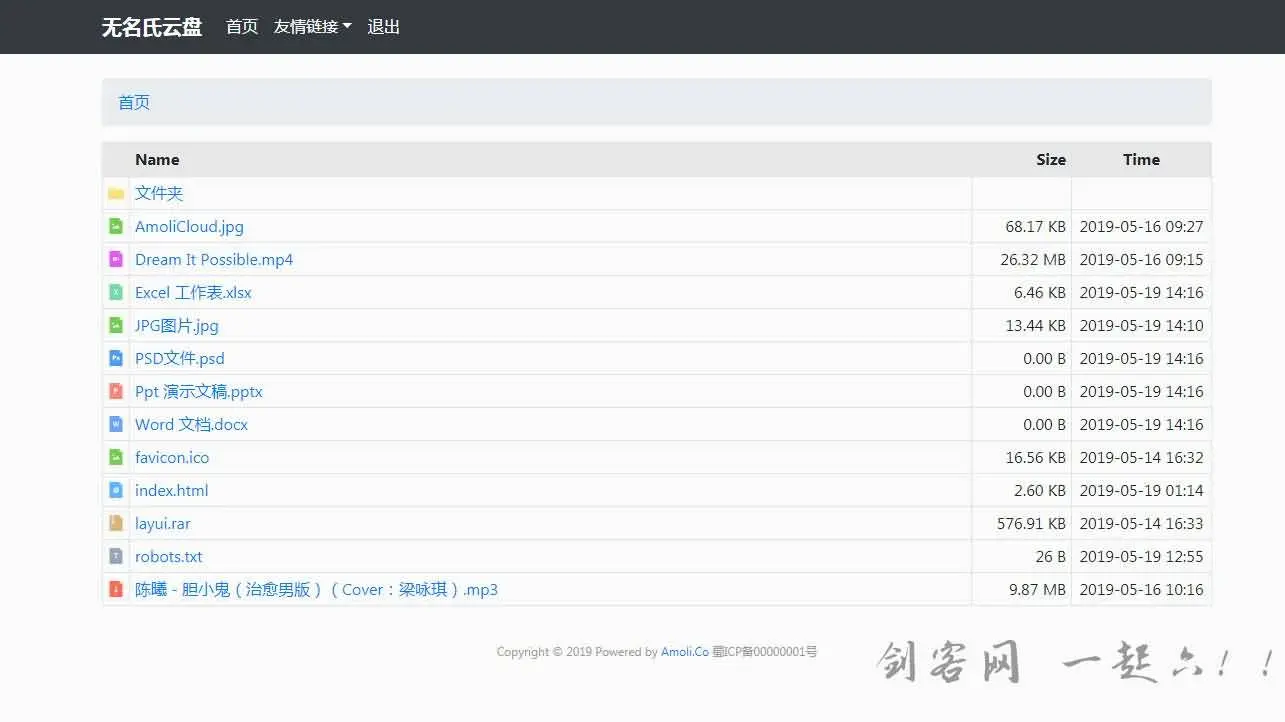Click the Excel icon beside Excel 工作表.xlsx
This screenshot has width=1285, height=722.
point(116,292)
